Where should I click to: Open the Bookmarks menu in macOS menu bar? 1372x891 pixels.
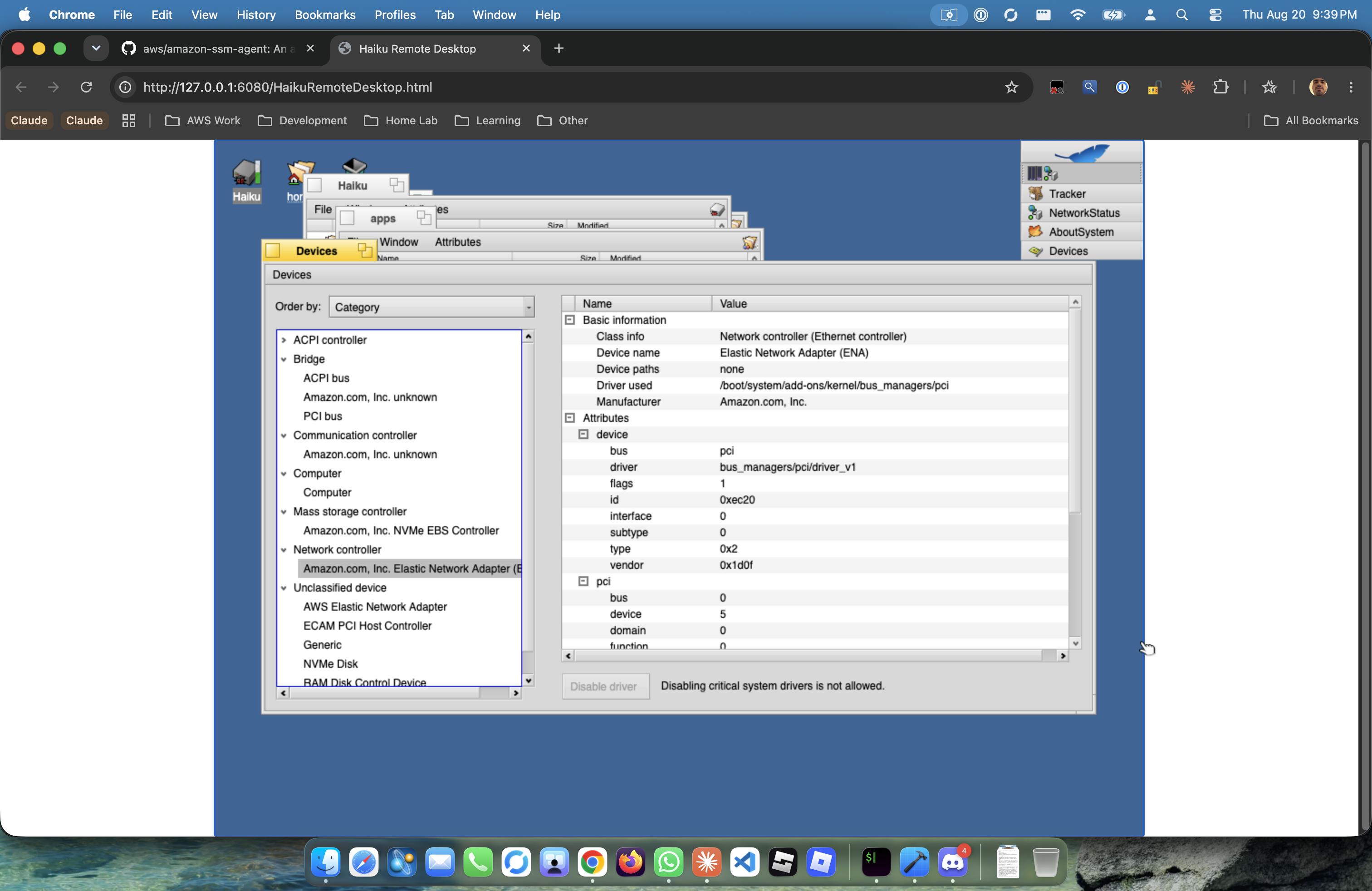pyautogui.click(x=325, y=15)
